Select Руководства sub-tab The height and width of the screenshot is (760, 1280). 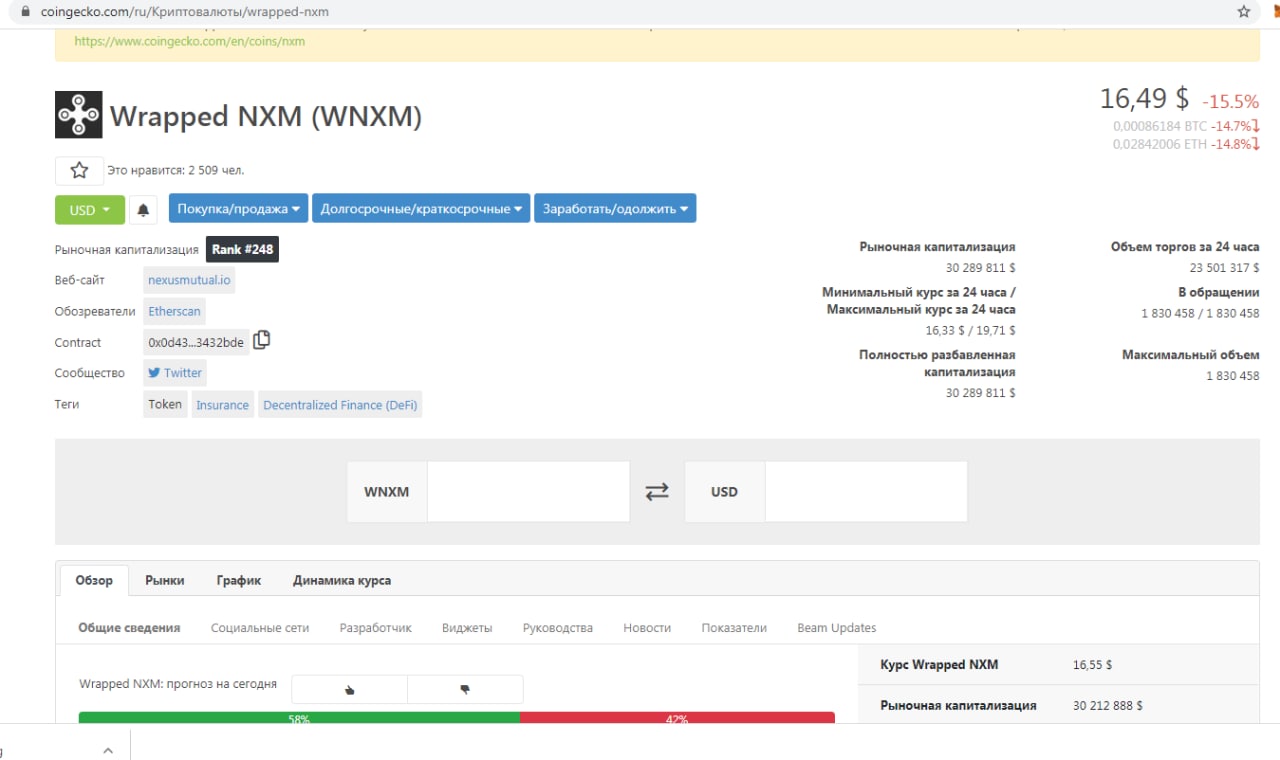[558, 628]
